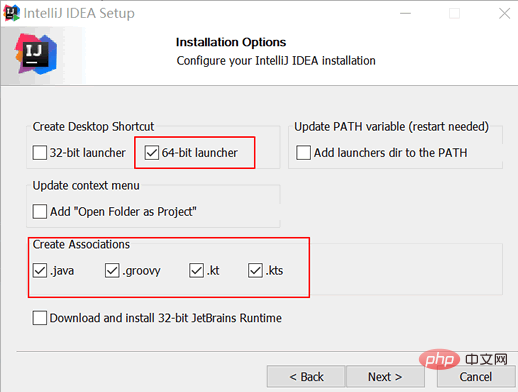Viewport: 518px width, 392px height.
Task: Click the disabled maximize window button
Action: click(x=454, y=14)
